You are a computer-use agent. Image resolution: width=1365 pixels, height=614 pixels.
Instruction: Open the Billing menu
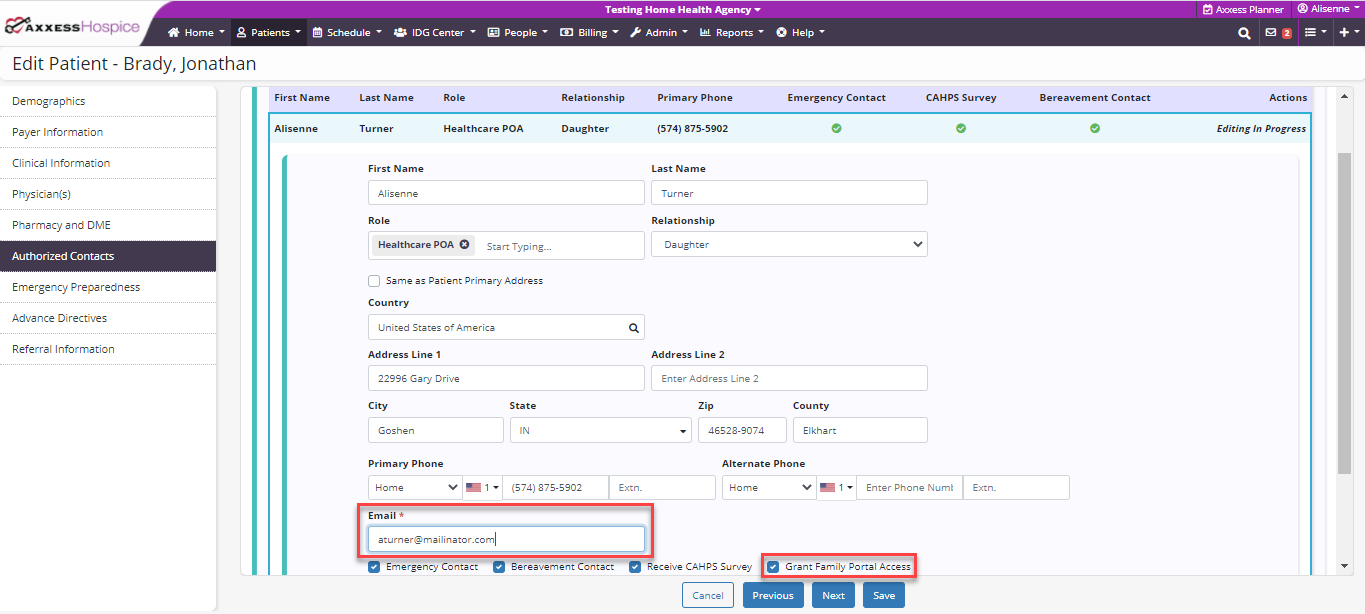pos(590,33)
